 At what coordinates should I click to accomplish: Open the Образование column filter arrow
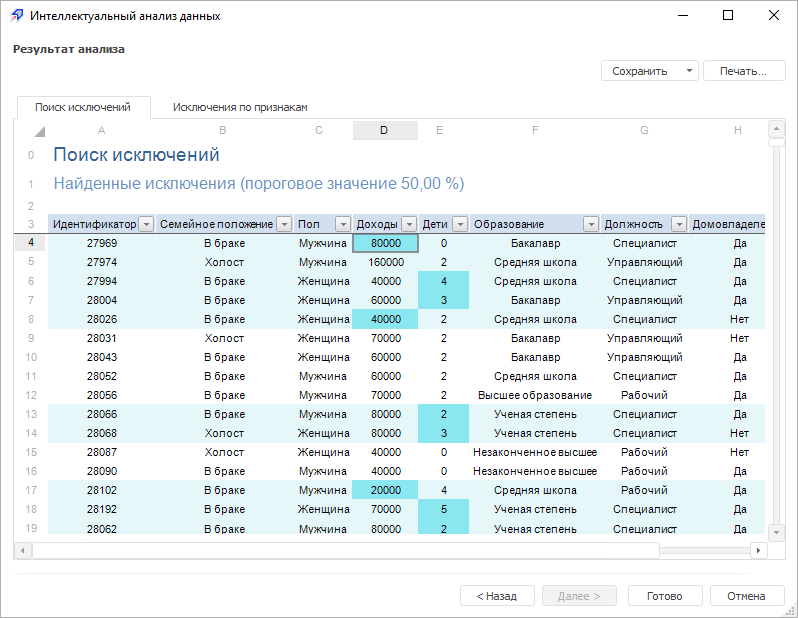(591, 224)
